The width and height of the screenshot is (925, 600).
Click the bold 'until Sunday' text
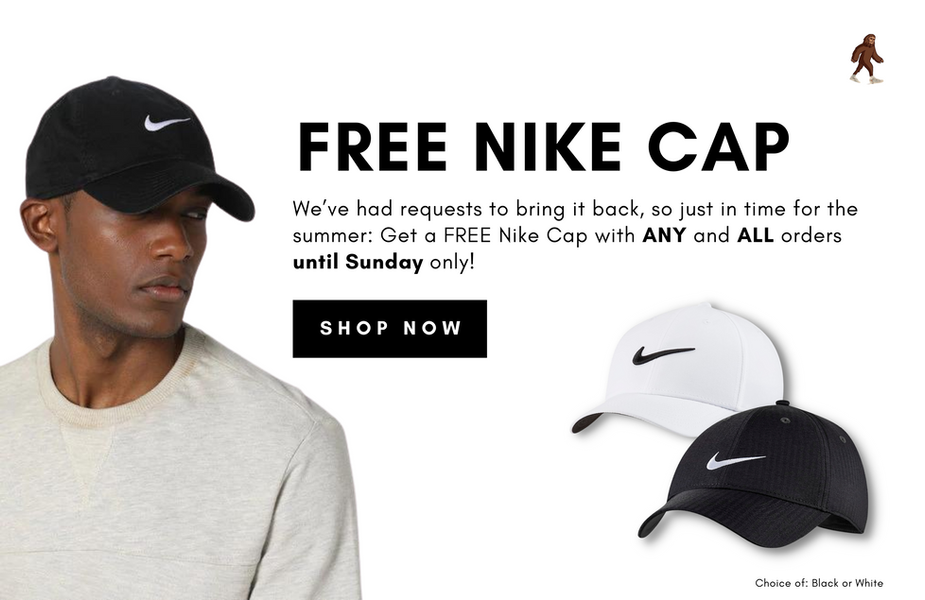pyautogui.click(x=357, y=261)
